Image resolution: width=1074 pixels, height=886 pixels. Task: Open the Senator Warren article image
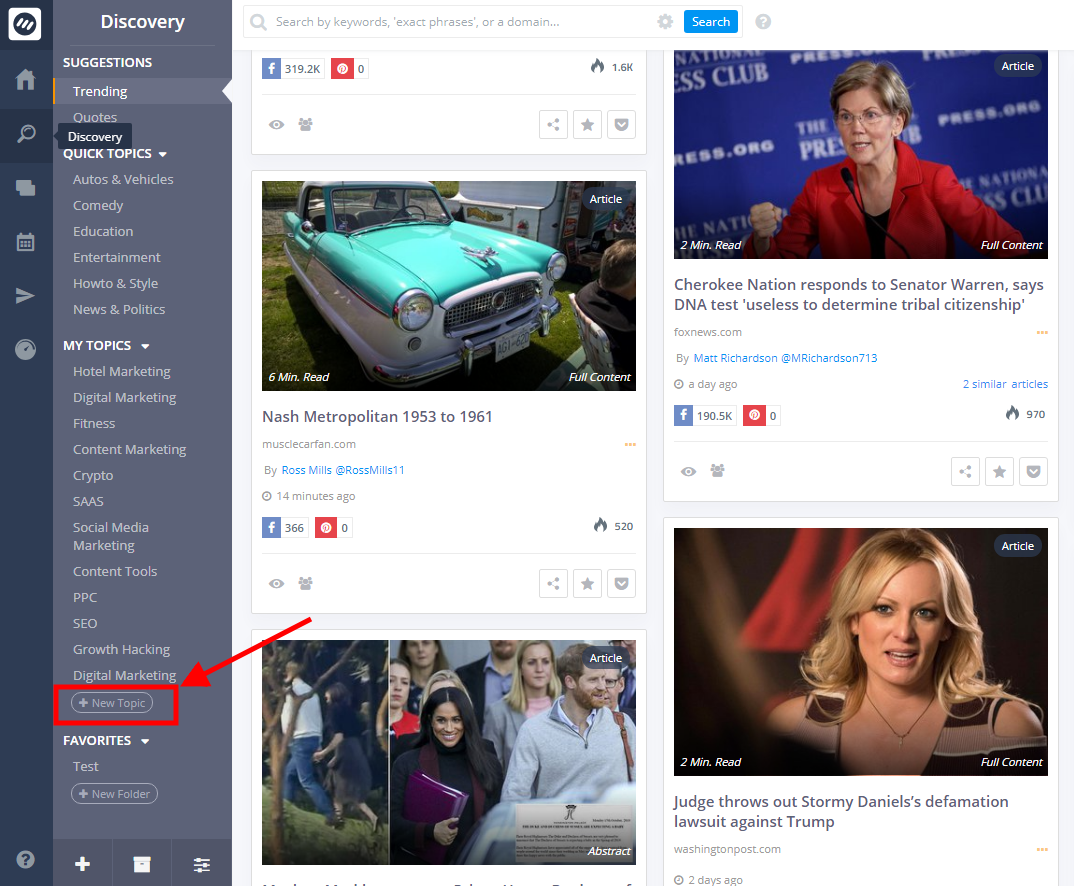coord(861,154)
